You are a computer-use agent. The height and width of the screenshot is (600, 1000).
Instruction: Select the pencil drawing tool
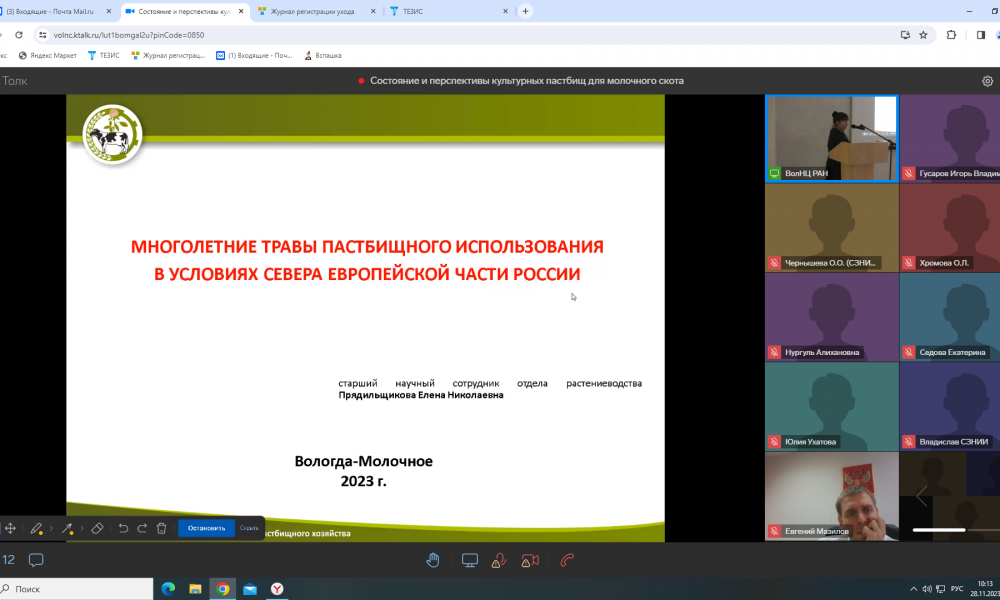point(36,528)
